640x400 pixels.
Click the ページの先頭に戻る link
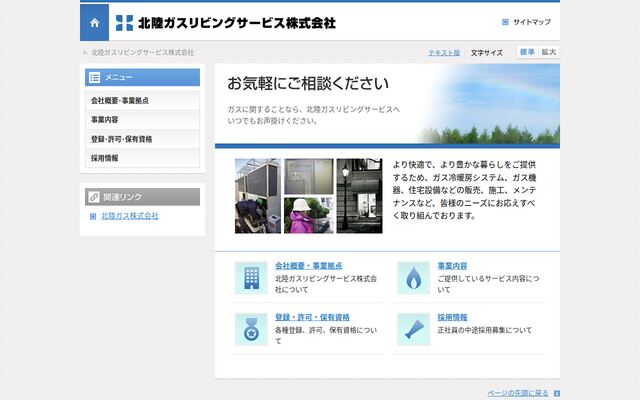[x=518, y=393]
